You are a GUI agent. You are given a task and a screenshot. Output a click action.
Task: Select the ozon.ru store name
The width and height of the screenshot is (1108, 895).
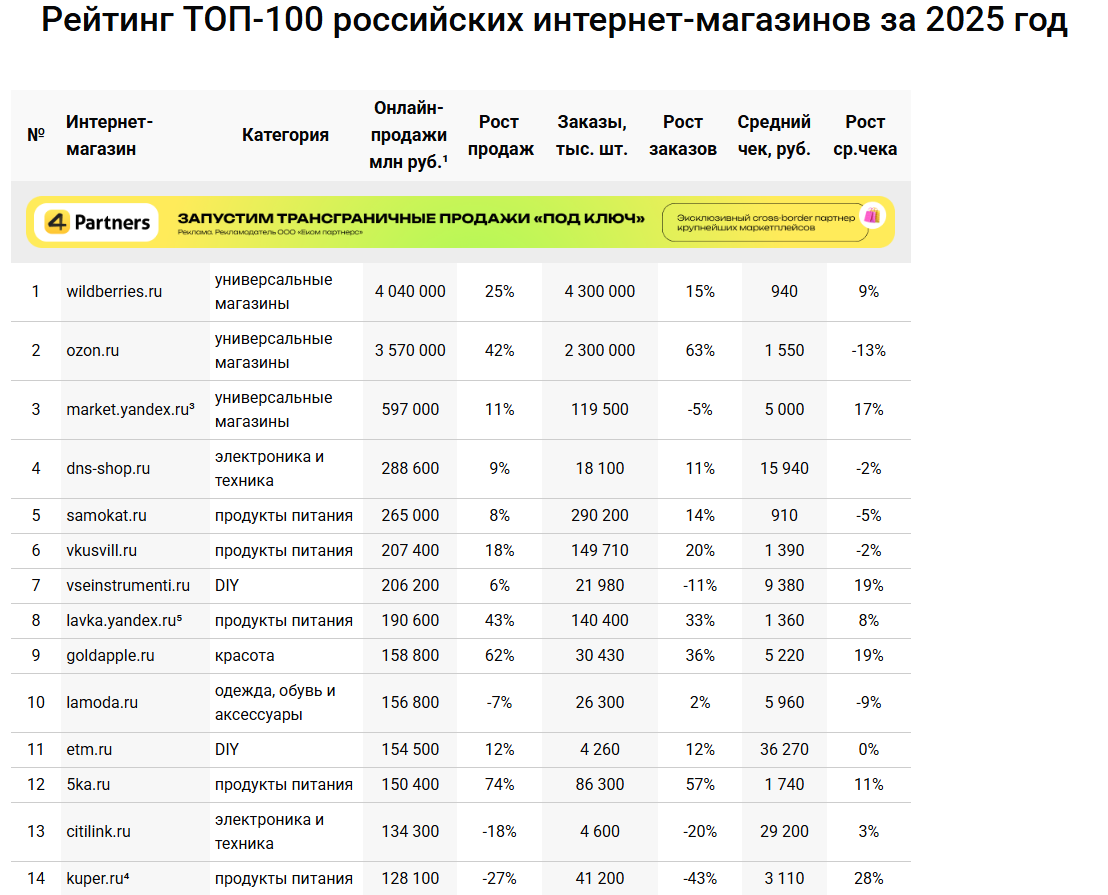tap(93, 350)
